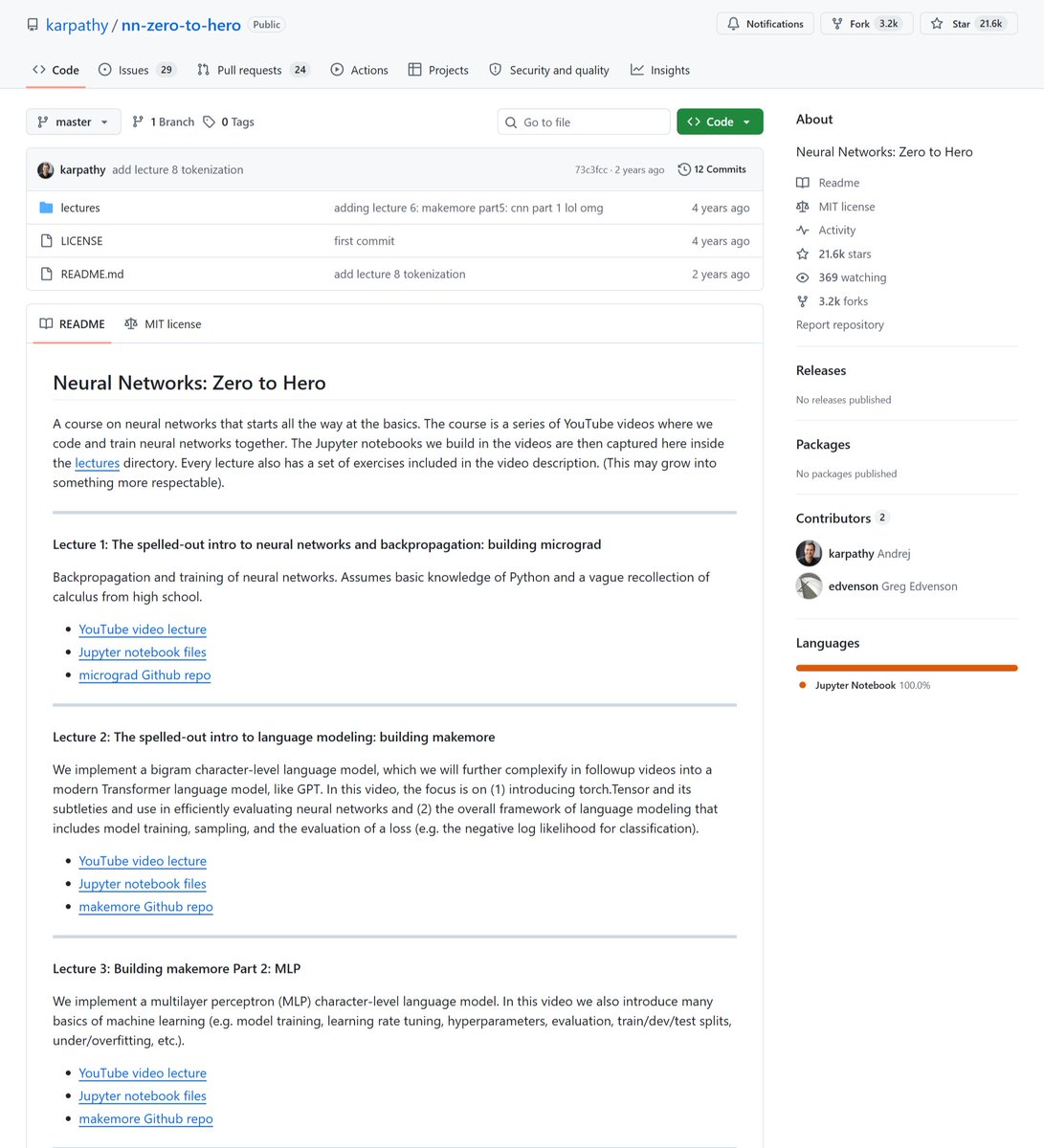
Task: Click the orange Jupyter Notebook language bar
Action: (906, 668)
